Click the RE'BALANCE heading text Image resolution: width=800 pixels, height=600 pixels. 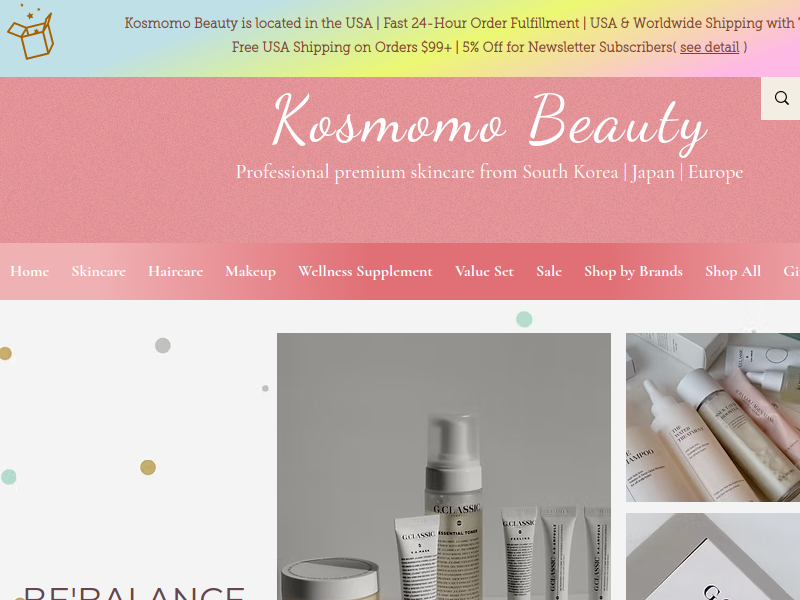pos(134,593)
